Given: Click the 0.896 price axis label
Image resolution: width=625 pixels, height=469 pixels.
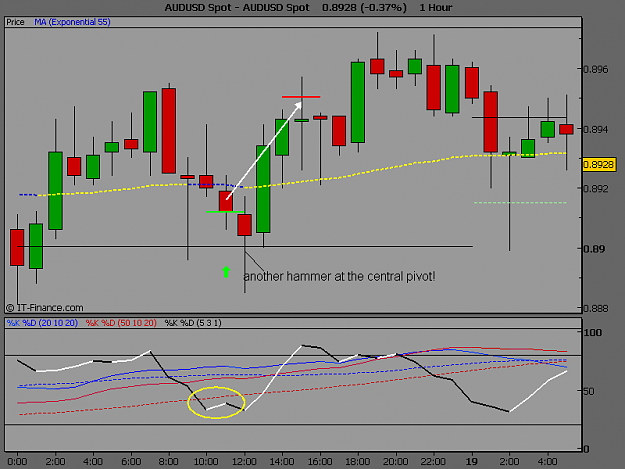Looking at the screenshot, I should pos(596,69).
